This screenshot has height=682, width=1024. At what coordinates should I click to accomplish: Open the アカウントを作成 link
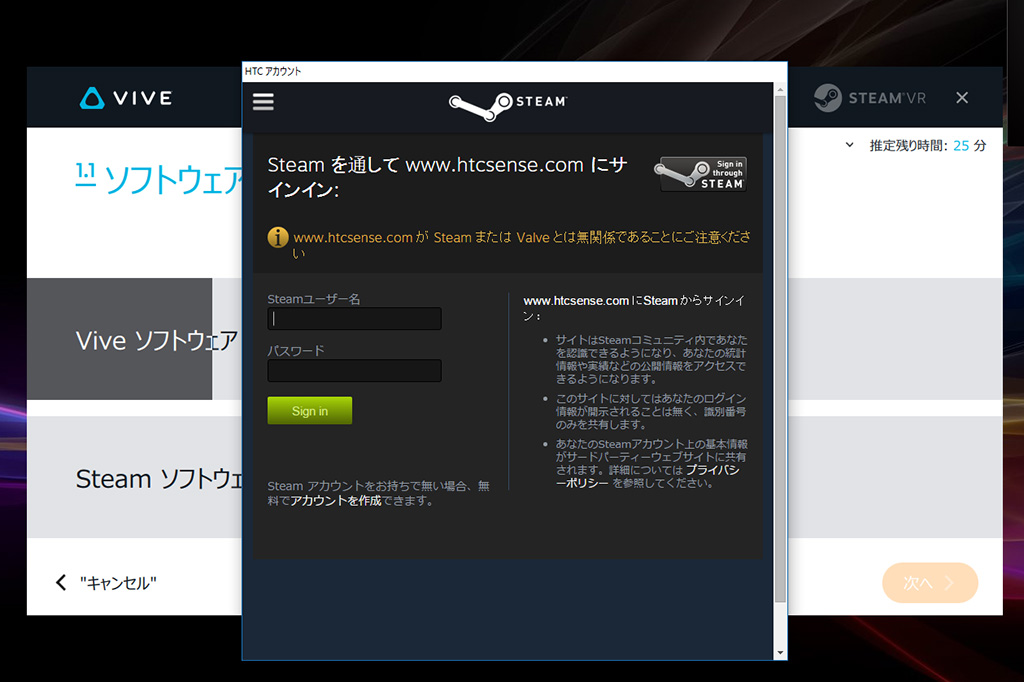(x=336, y=501)
